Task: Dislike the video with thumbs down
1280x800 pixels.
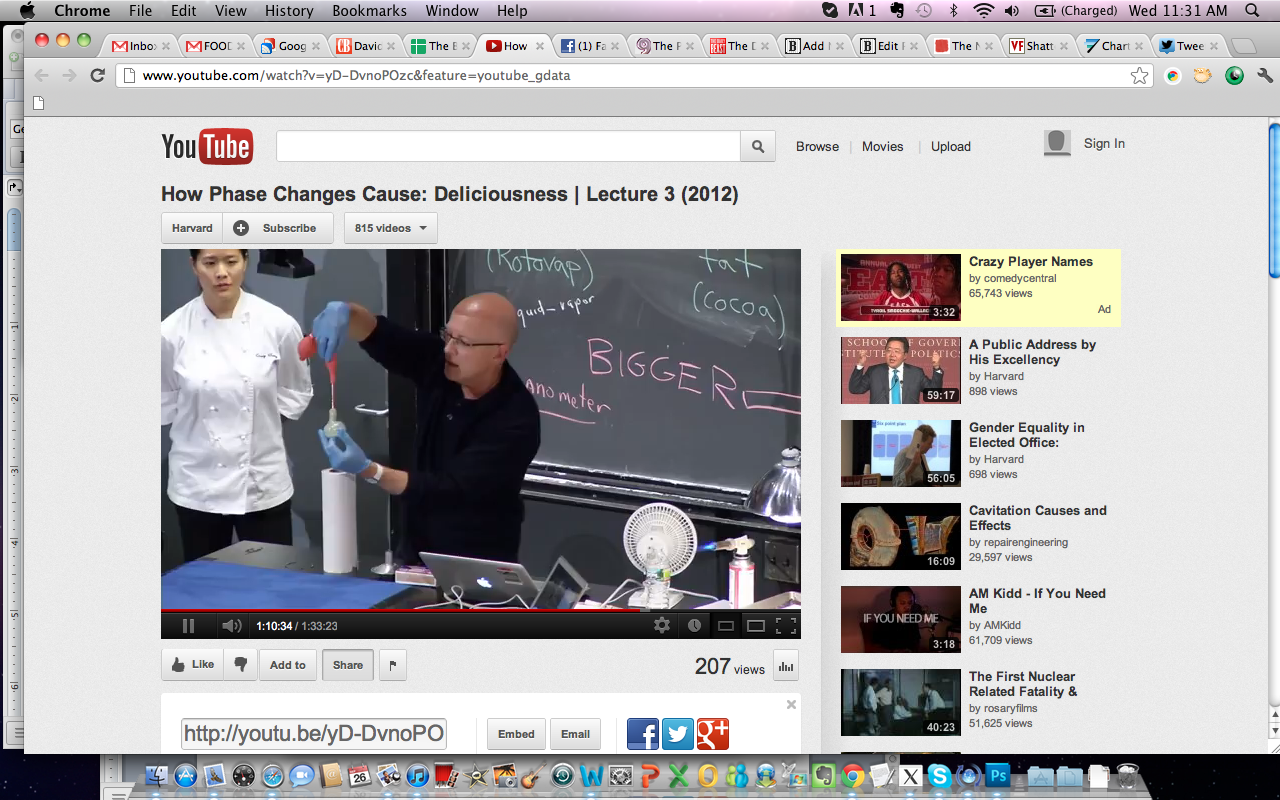Action: pos(240,665)
